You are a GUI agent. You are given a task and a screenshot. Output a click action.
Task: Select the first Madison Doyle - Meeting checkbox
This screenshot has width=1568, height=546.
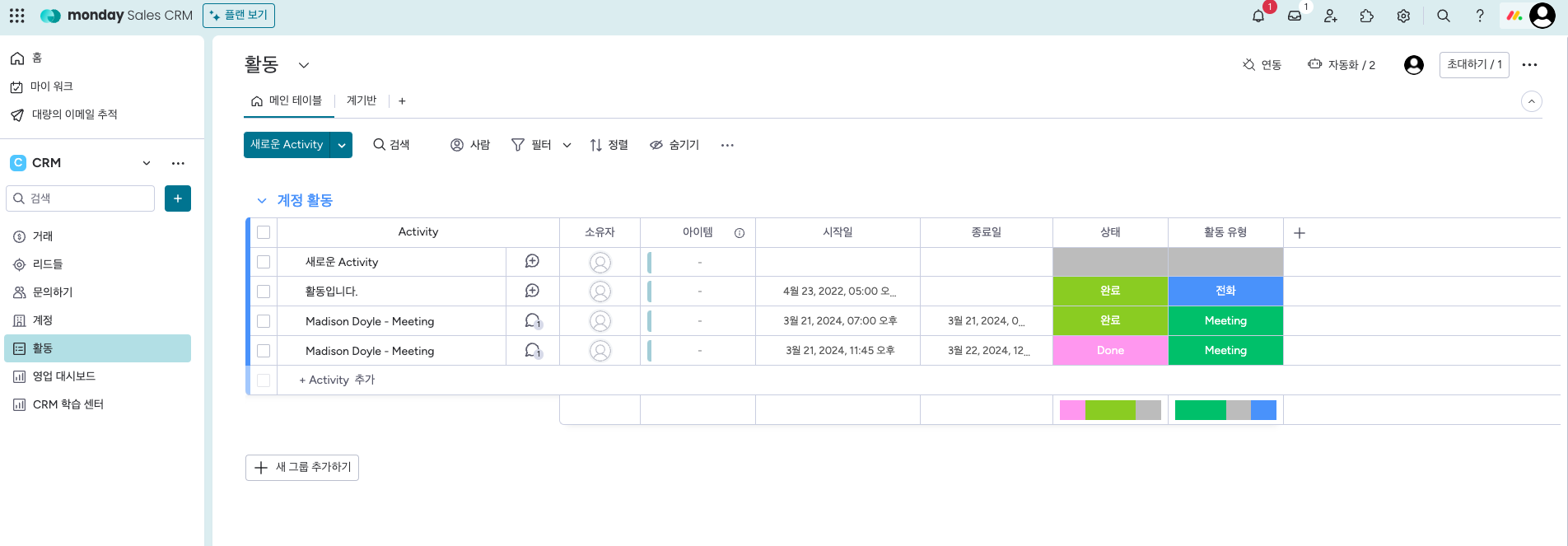click(264, 321)
